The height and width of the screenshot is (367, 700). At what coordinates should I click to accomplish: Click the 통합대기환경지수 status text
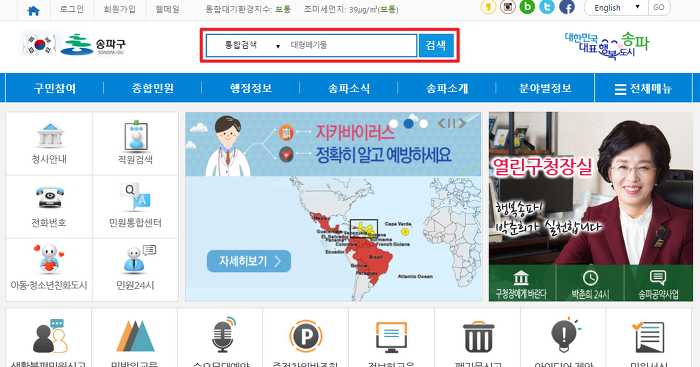point(248,9)
